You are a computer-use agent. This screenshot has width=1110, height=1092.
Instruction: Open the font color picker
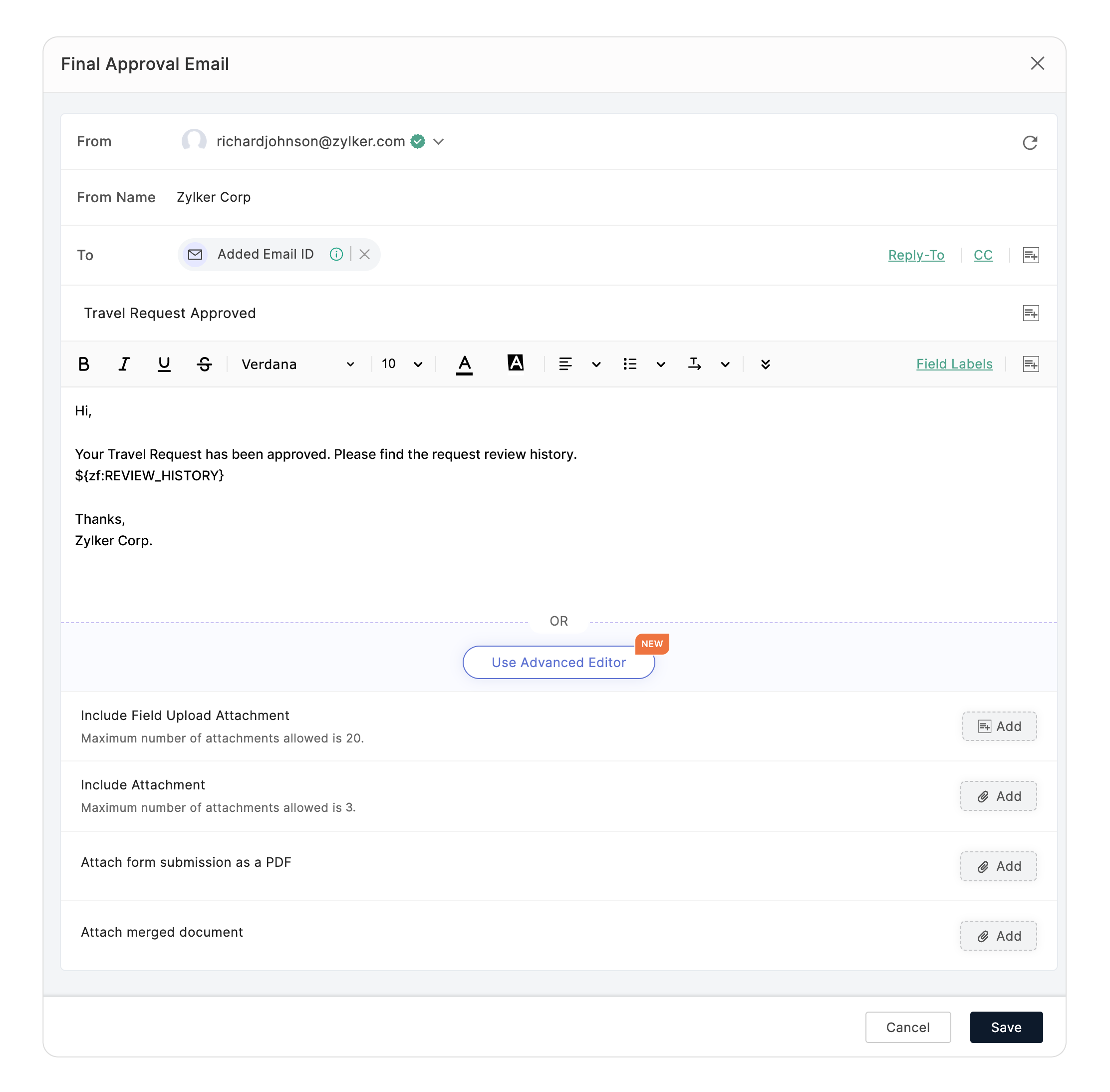coord(464,364)
